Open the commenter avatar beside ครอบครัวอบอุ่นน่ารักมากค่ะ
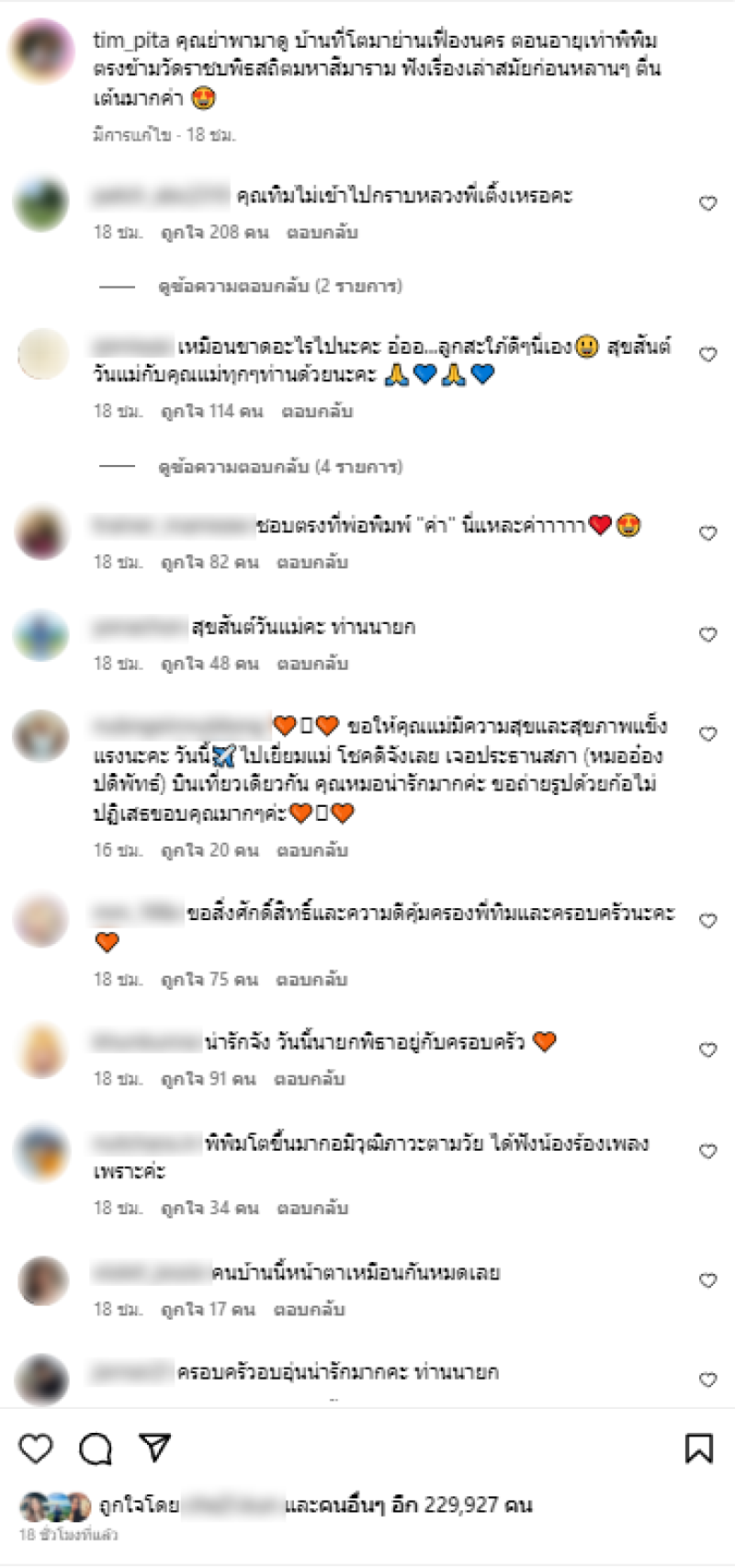This screenshot has width=735, height=1568. (41, 1380)
